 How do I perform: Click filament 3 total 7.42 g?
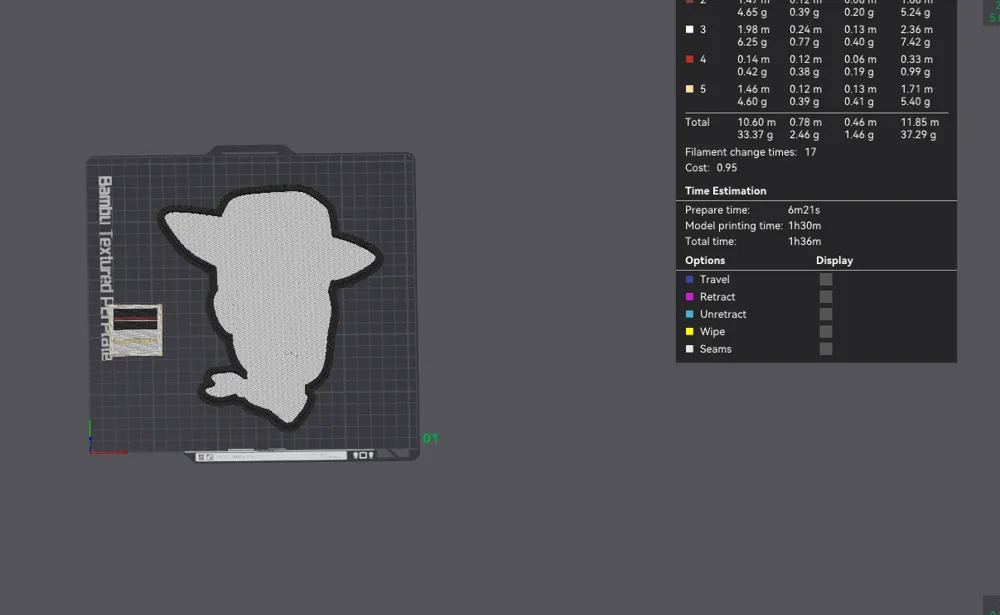tap(915, 42)
